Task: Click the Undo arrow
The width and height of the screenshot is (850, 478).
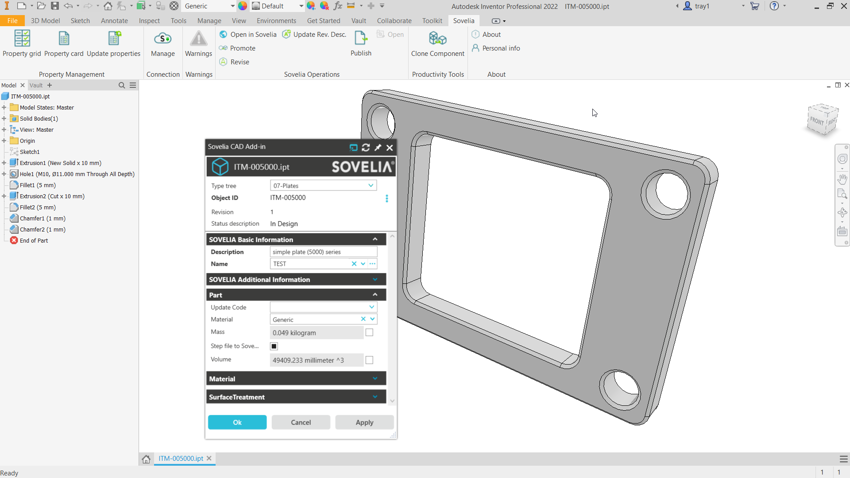Action: tap(68, 6)
